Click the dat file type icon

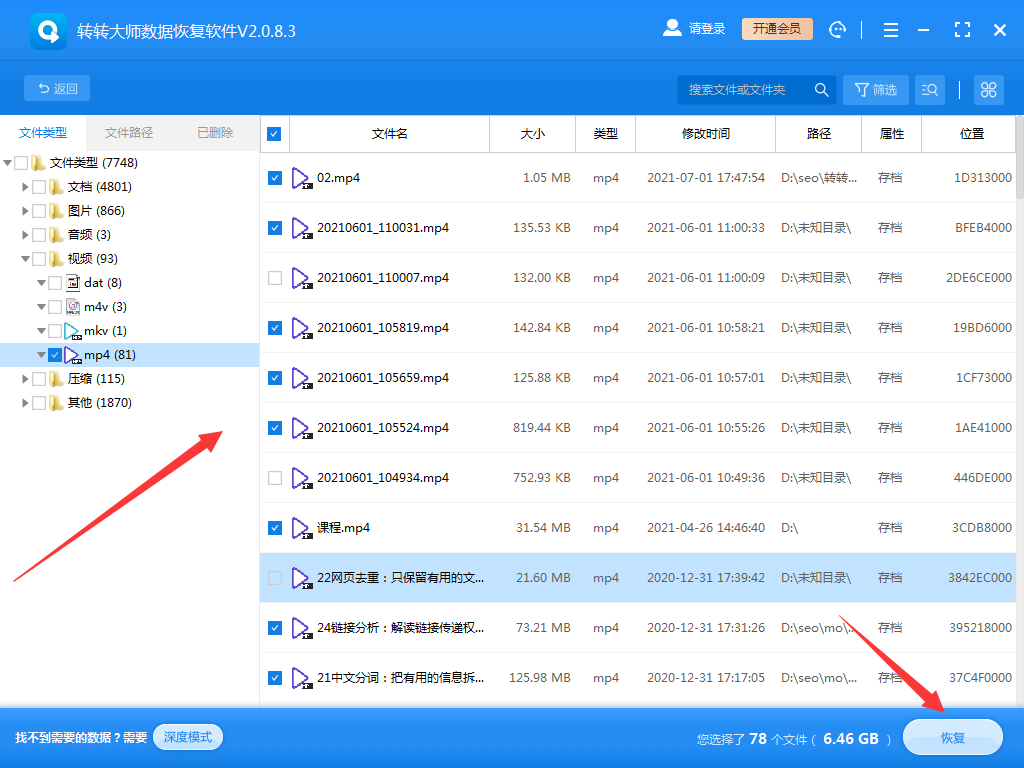[73, 283]
